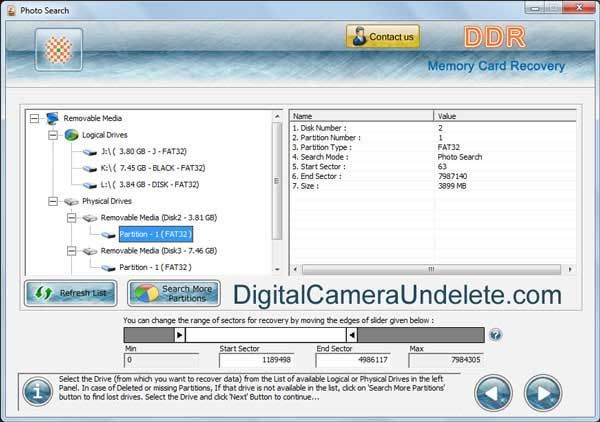Viewport: 600px width, 422px height.
Task: Click the Min sector field
Action: 161,360
